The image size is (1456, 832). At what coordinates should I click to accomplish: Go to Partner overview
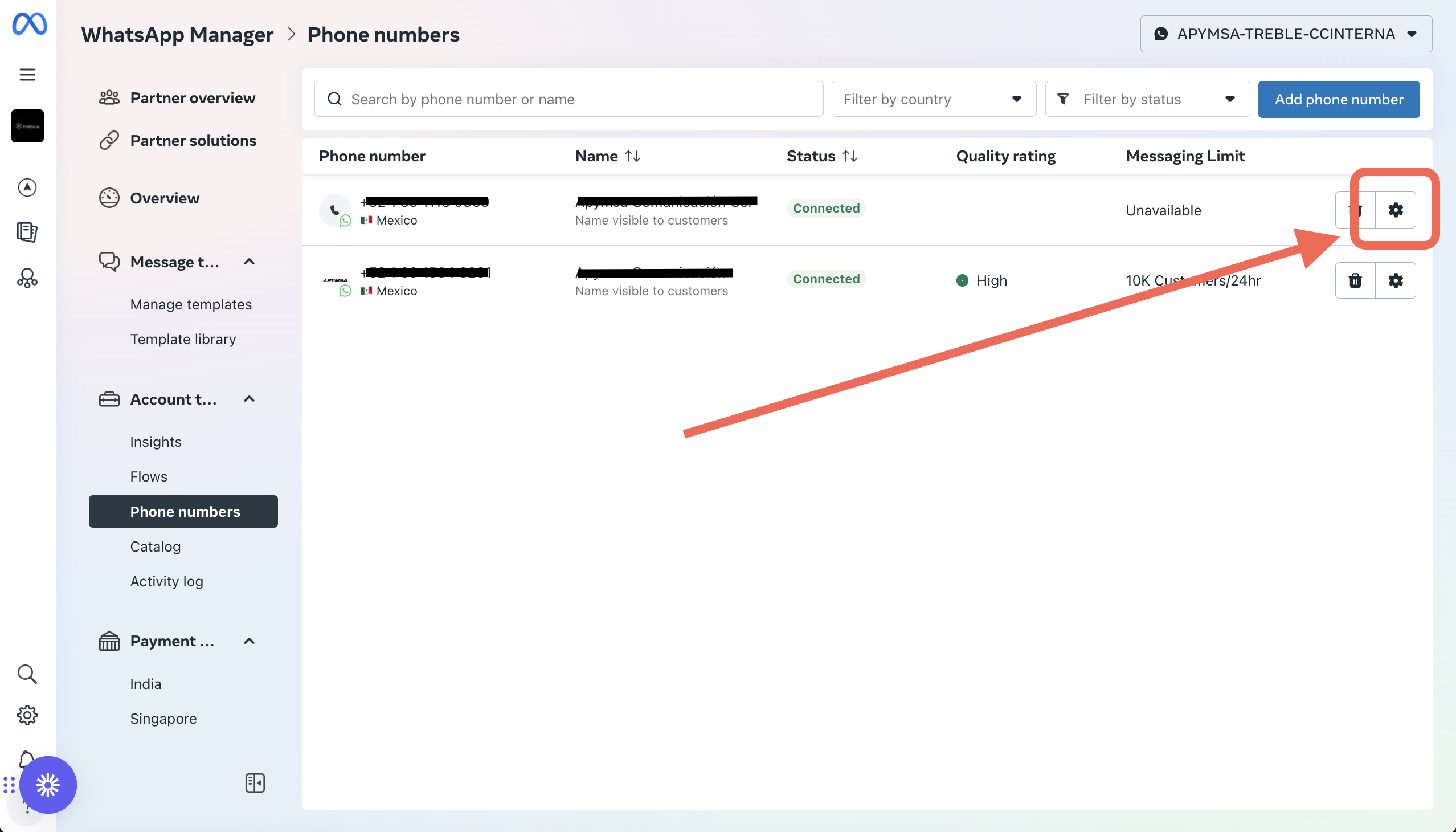193,97
